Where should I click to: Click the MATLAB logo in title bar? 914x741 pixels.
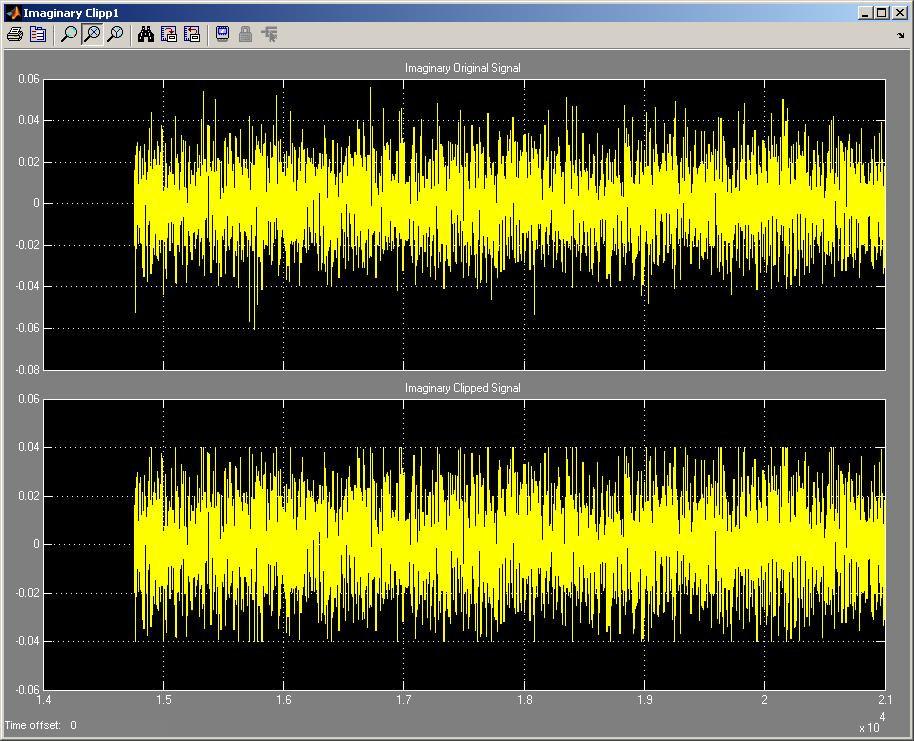click(12, 13)
